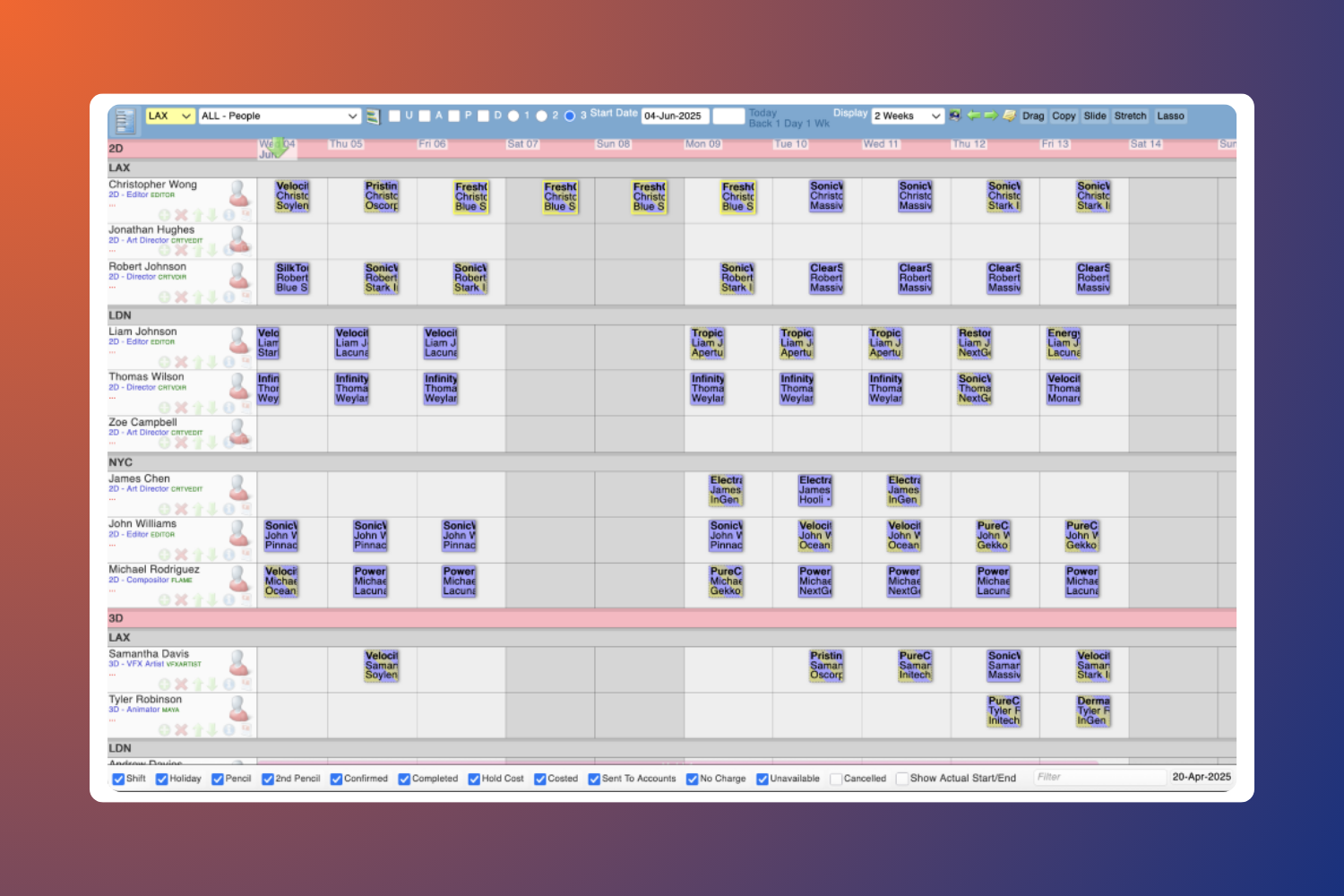Toggle the D checkbox in the toolbar
Image resolution: width=1344 pixels, height=896 pixels.
click(484, 116)
